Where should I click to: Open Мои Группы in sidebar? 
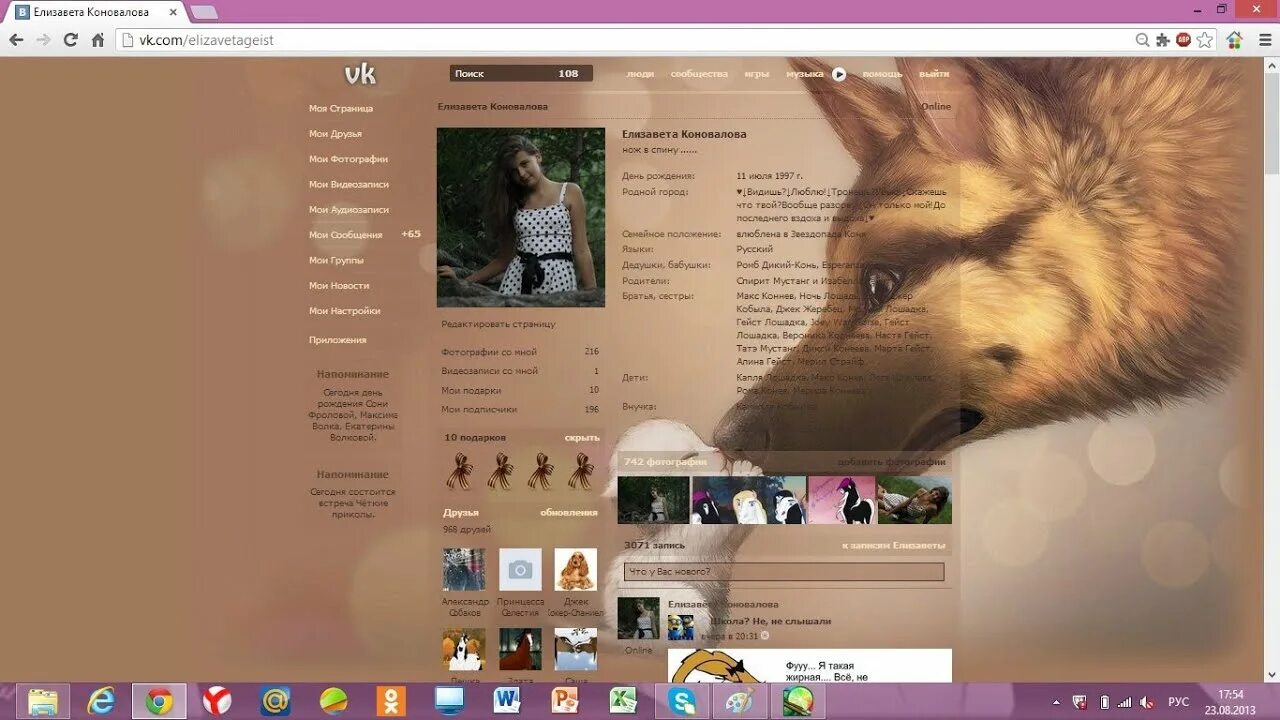pos(336,260)
